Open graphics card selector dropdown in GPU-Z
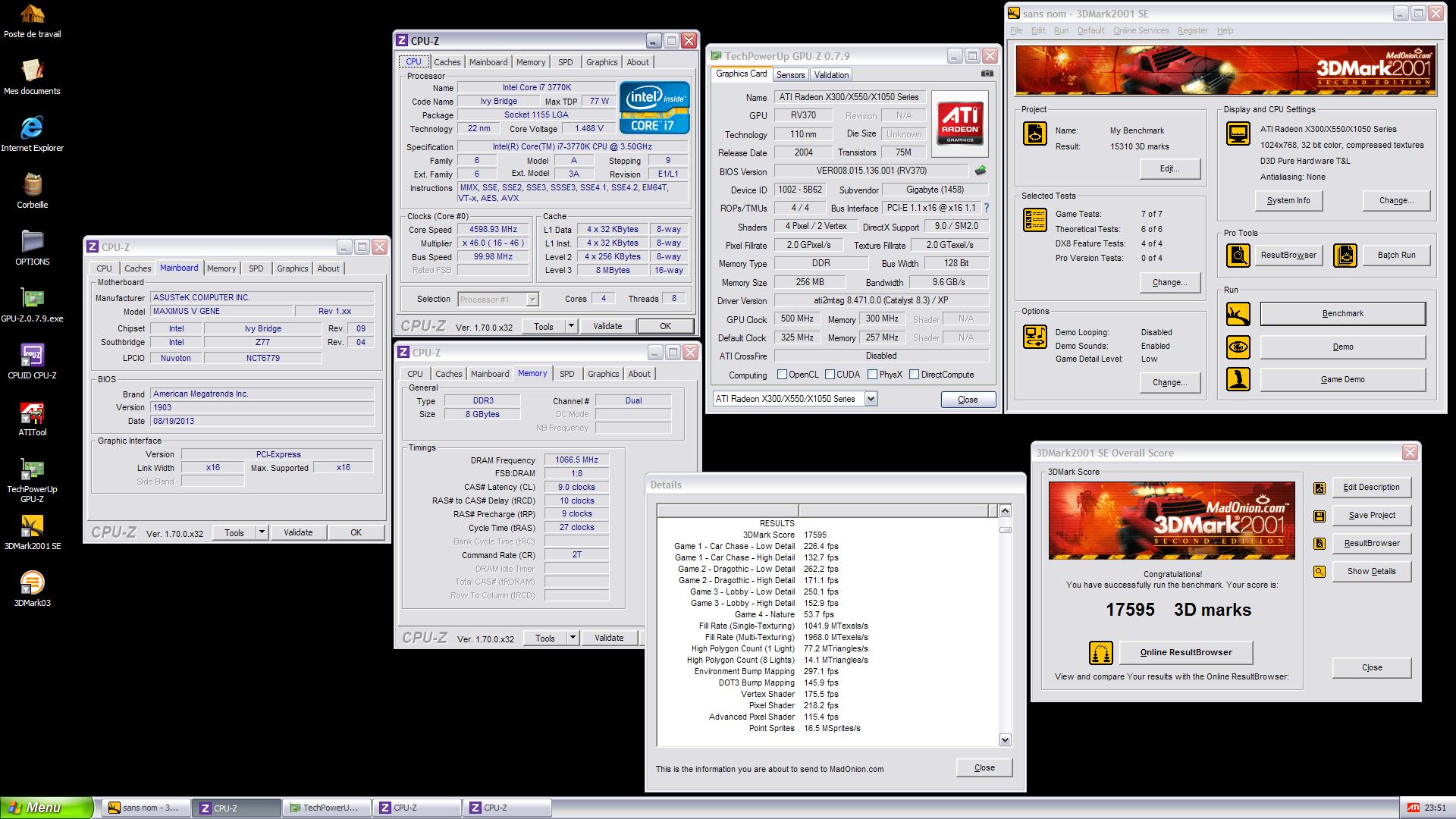 871,399
